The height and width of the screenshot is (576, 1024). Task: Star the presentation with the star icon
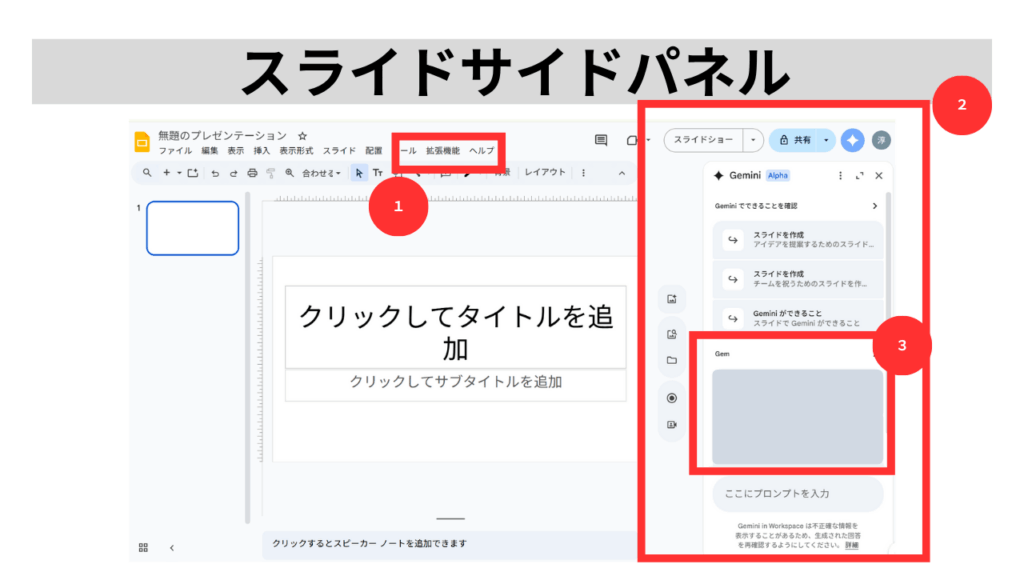point(302,135)
